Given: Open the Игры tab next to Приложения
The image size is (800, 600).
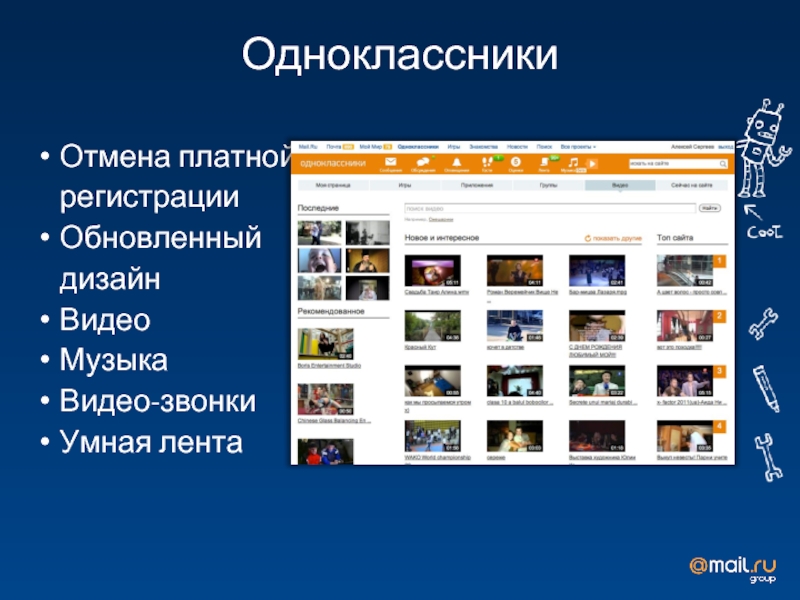Looking at the screenshot, I should [405, 185].
